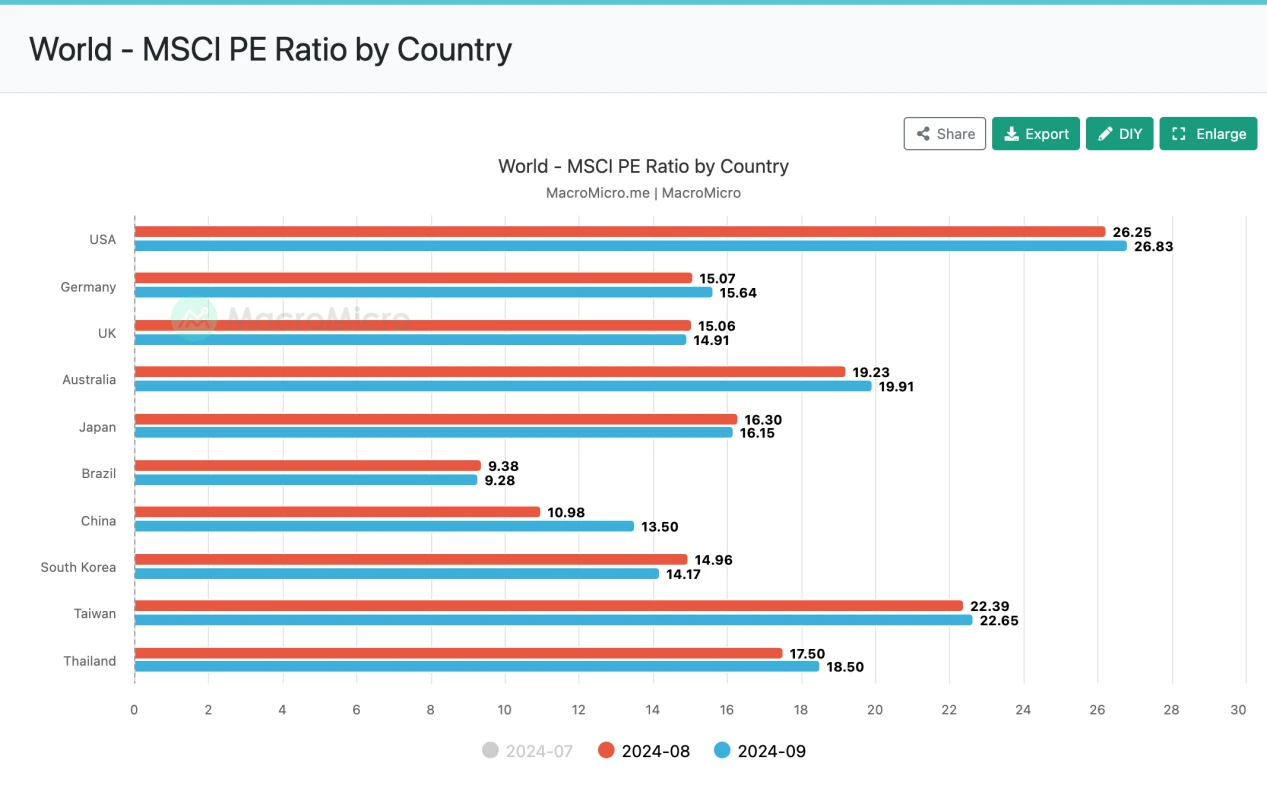Click the UK axis label
The image size is (1267, 785).
point(107,333)
